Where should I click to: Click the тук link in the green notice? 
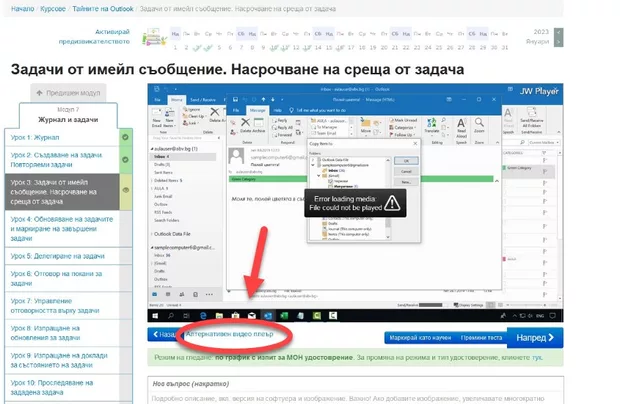tap(537, 357)
